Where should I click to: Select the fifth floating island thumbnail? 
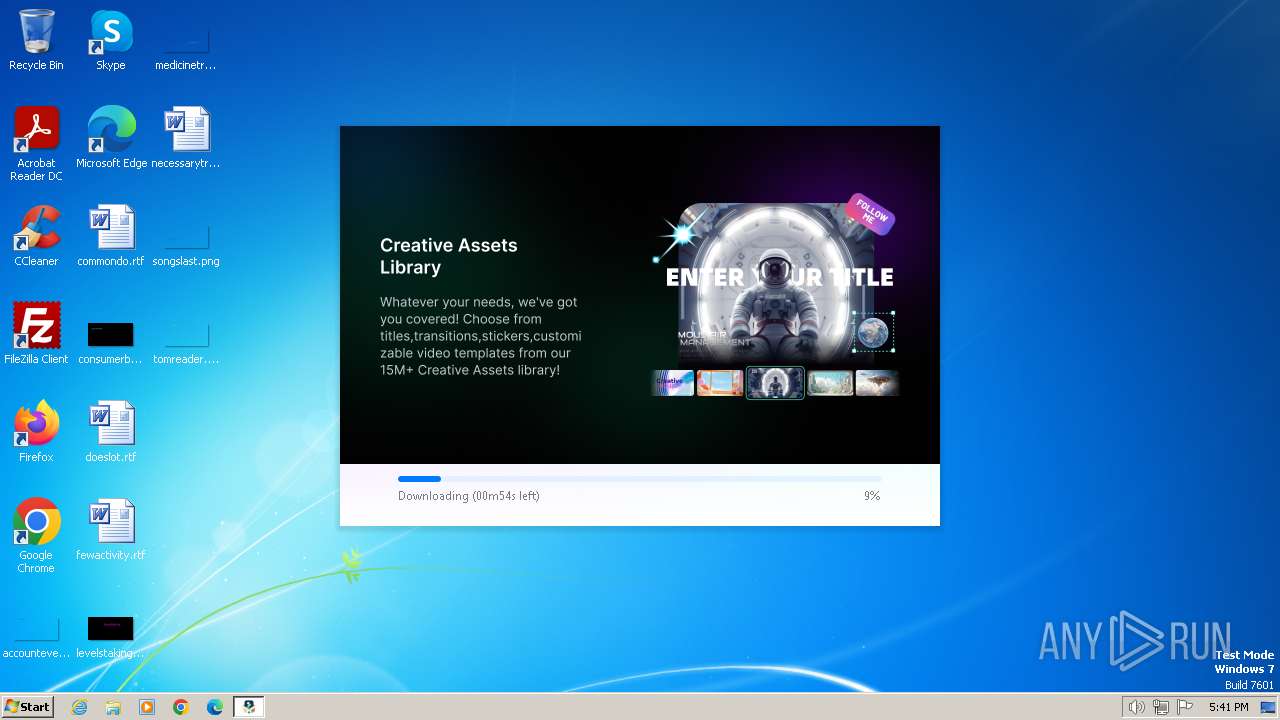coord(877,382)
